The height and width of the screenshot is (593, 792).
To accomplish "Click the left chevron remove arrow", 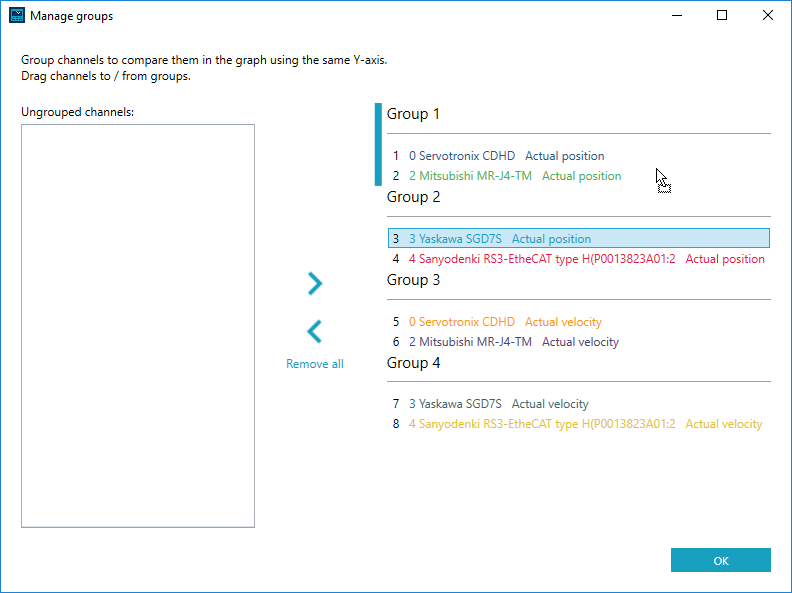I will click(315, 332).
